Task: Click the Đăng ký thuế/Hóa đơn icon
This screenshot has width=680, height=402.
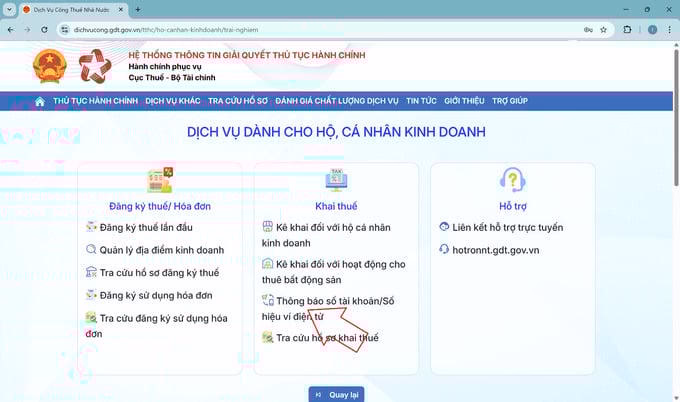Action: pos(160,180)
